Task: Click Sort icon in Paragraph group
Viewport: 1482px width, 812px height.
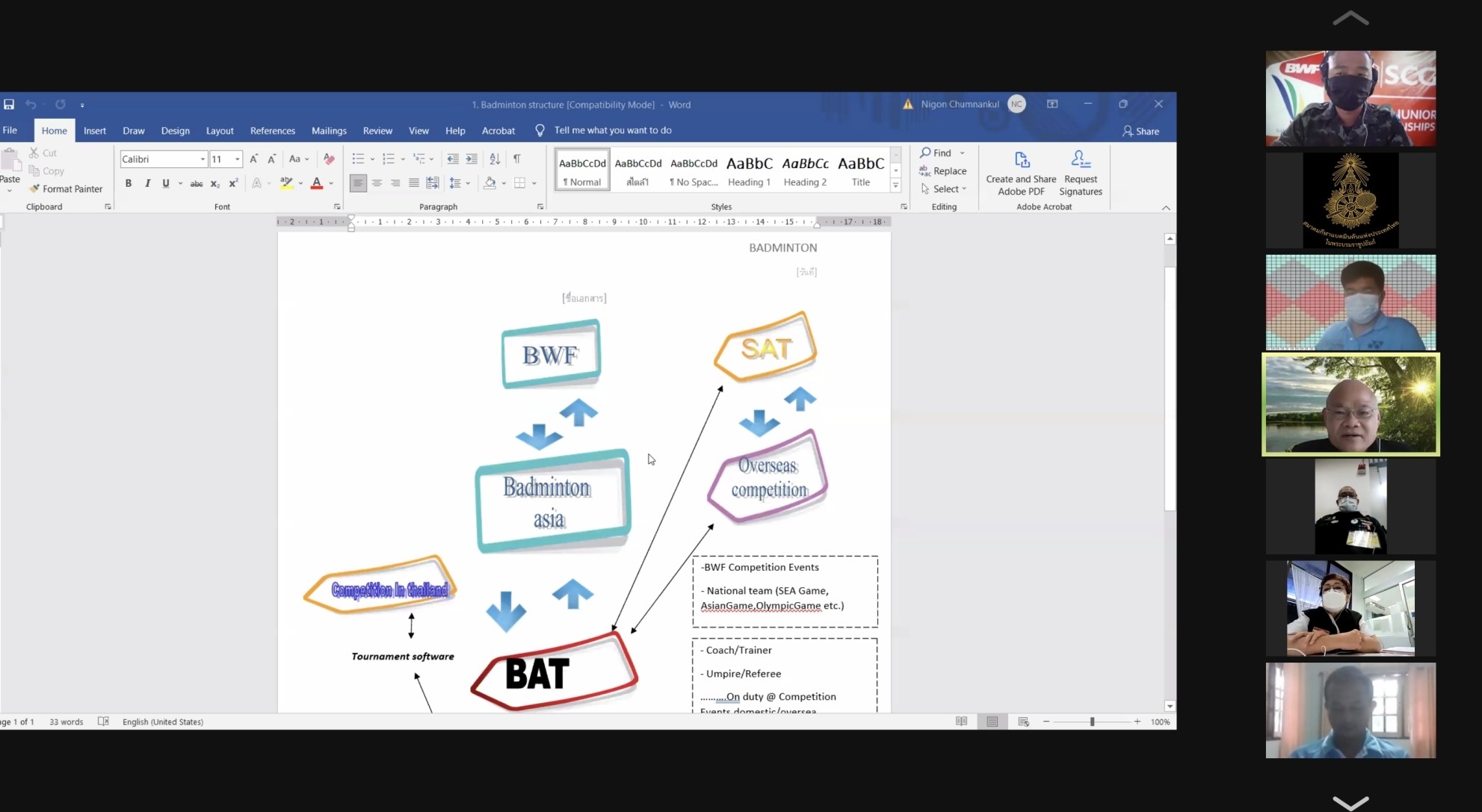Action: [x=495, y=158]
